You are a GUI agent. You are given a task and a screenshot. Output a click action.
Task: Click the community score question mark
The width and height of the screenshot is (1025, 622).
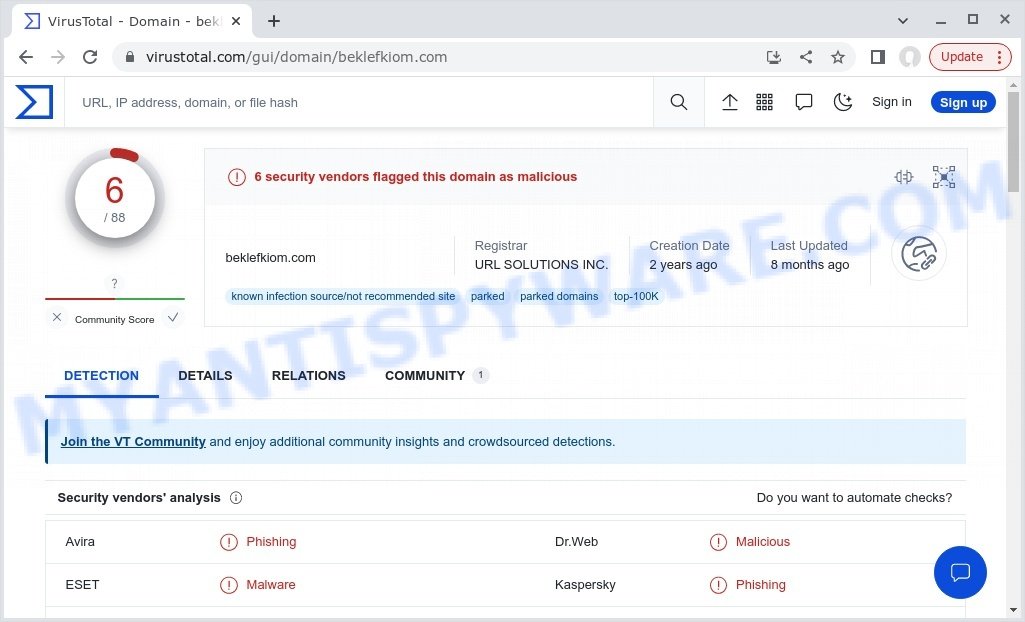coord(114,283)
